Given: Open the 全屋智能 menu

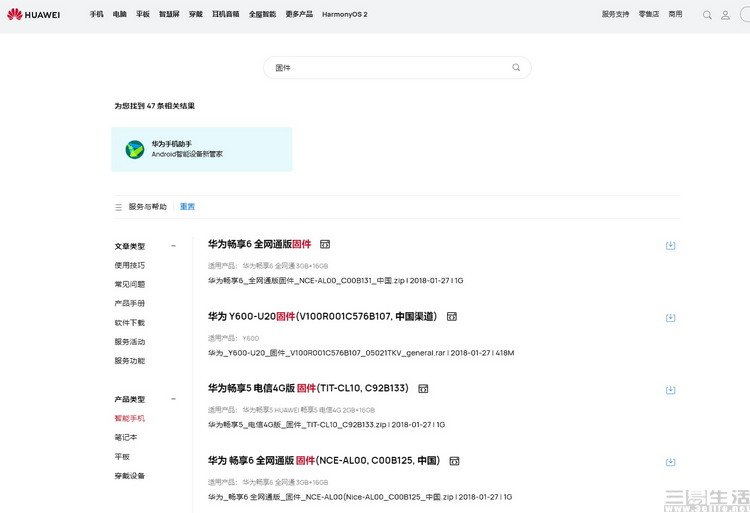Looking at the screenshot, I should [x=262, y=14].
